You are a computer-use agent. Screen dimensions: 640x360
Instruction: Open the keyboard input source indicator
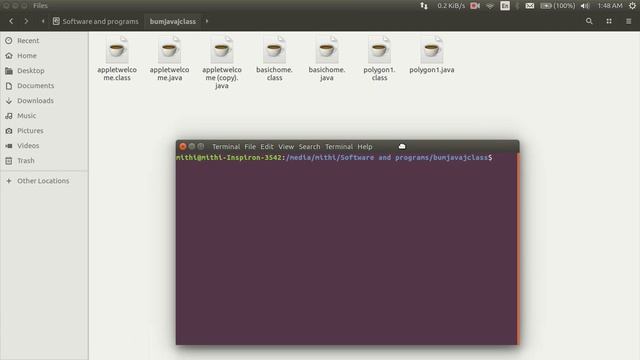point(505,6)
